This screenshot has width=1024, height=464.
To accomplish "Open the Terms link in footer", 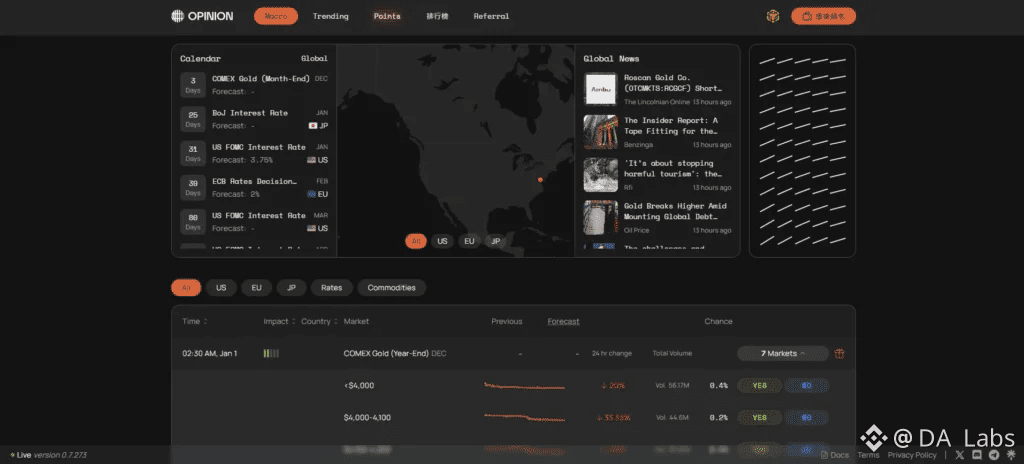I will tap(868, 455).
